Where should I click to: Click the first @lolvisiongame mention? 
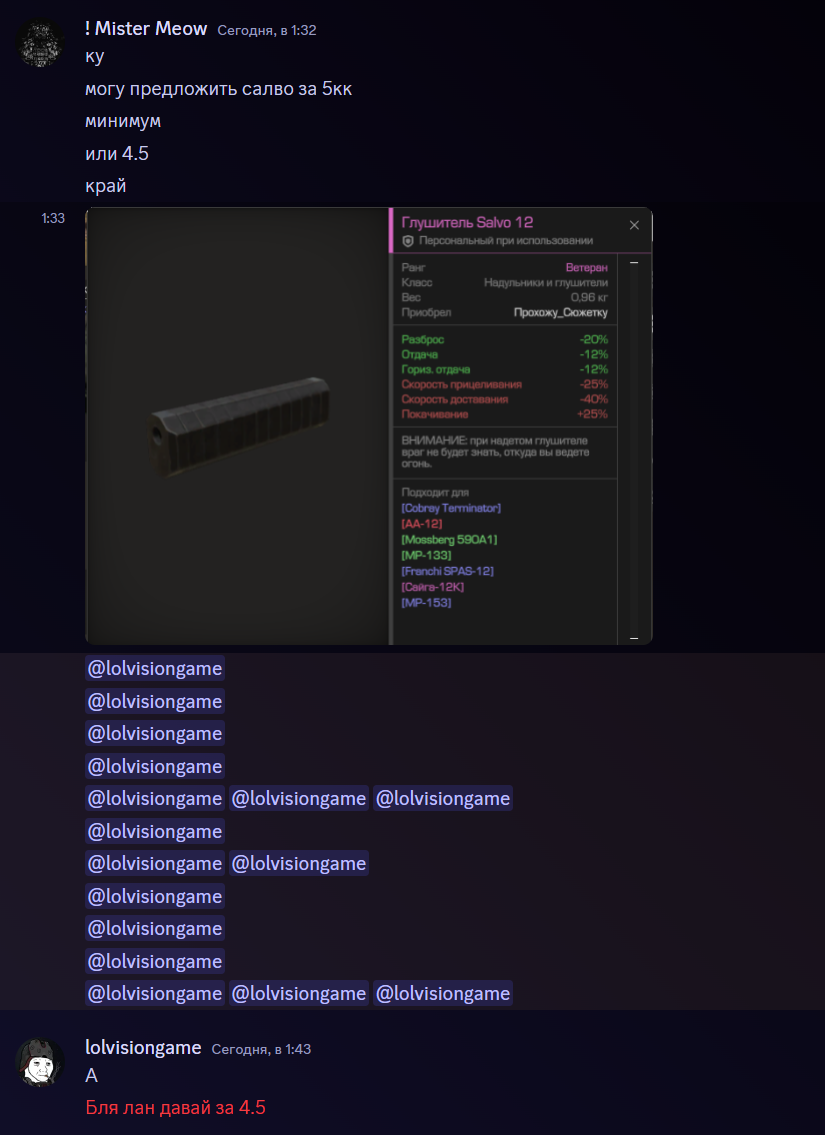[155, 668]
